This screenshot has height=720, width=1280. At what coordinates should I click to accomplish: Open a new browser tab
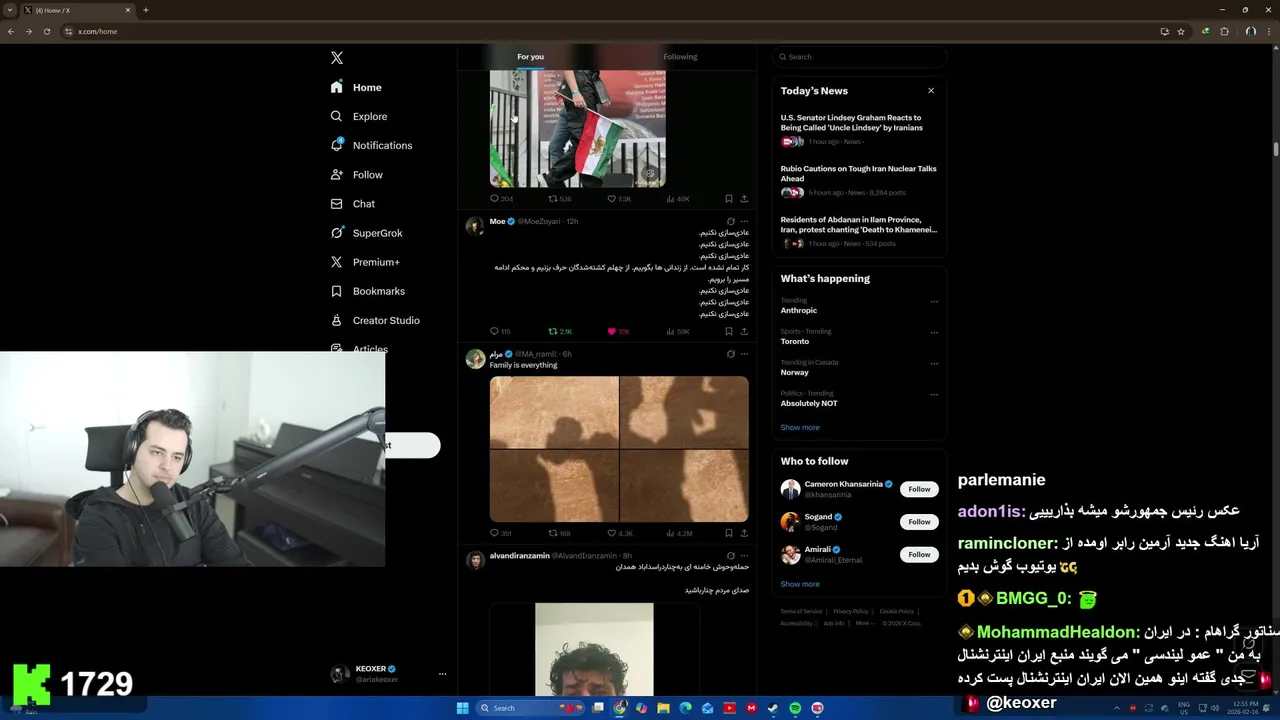coord(146,10)
